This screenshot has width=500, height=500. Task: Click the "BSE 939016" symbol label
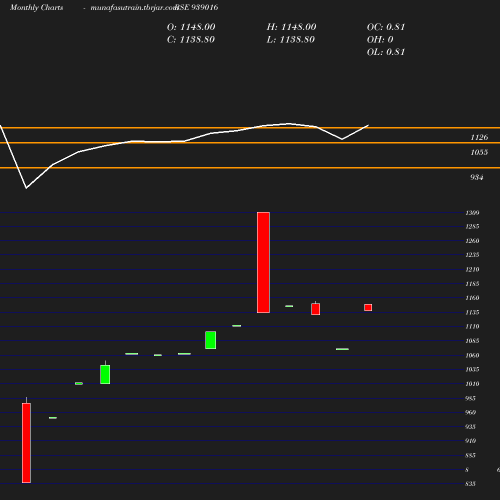[x=197, y=8]
